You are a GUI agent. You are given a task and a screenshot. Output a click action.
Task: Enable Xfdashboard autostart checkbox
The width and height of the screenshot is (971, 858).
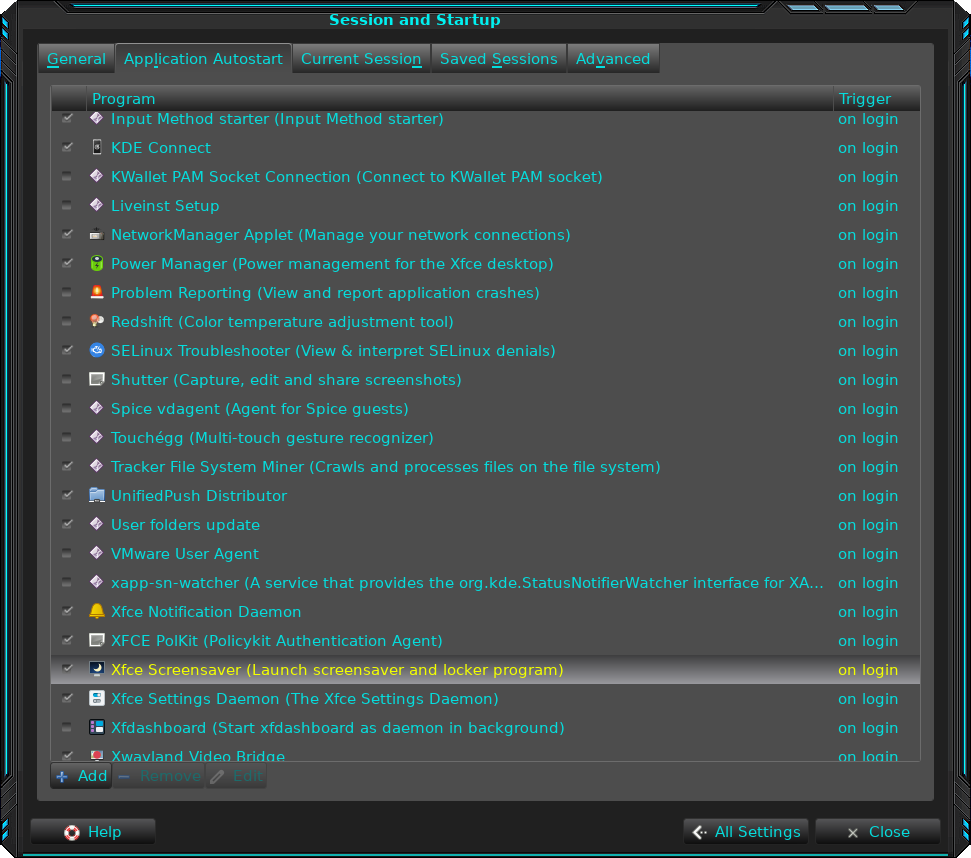pyautogui.click(x=67, y=727)
